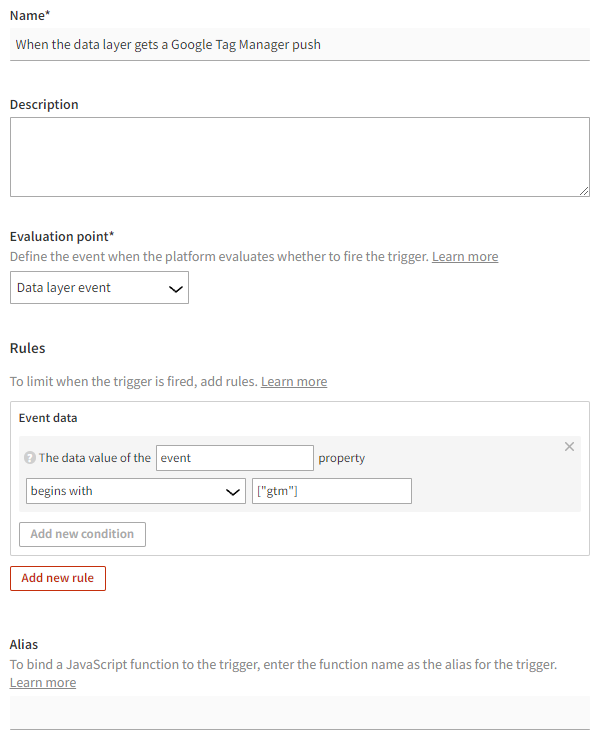Screen dimensions: 600x740
Task: Click the help question mark icon in Event data
Action: (x=30, y=458)
